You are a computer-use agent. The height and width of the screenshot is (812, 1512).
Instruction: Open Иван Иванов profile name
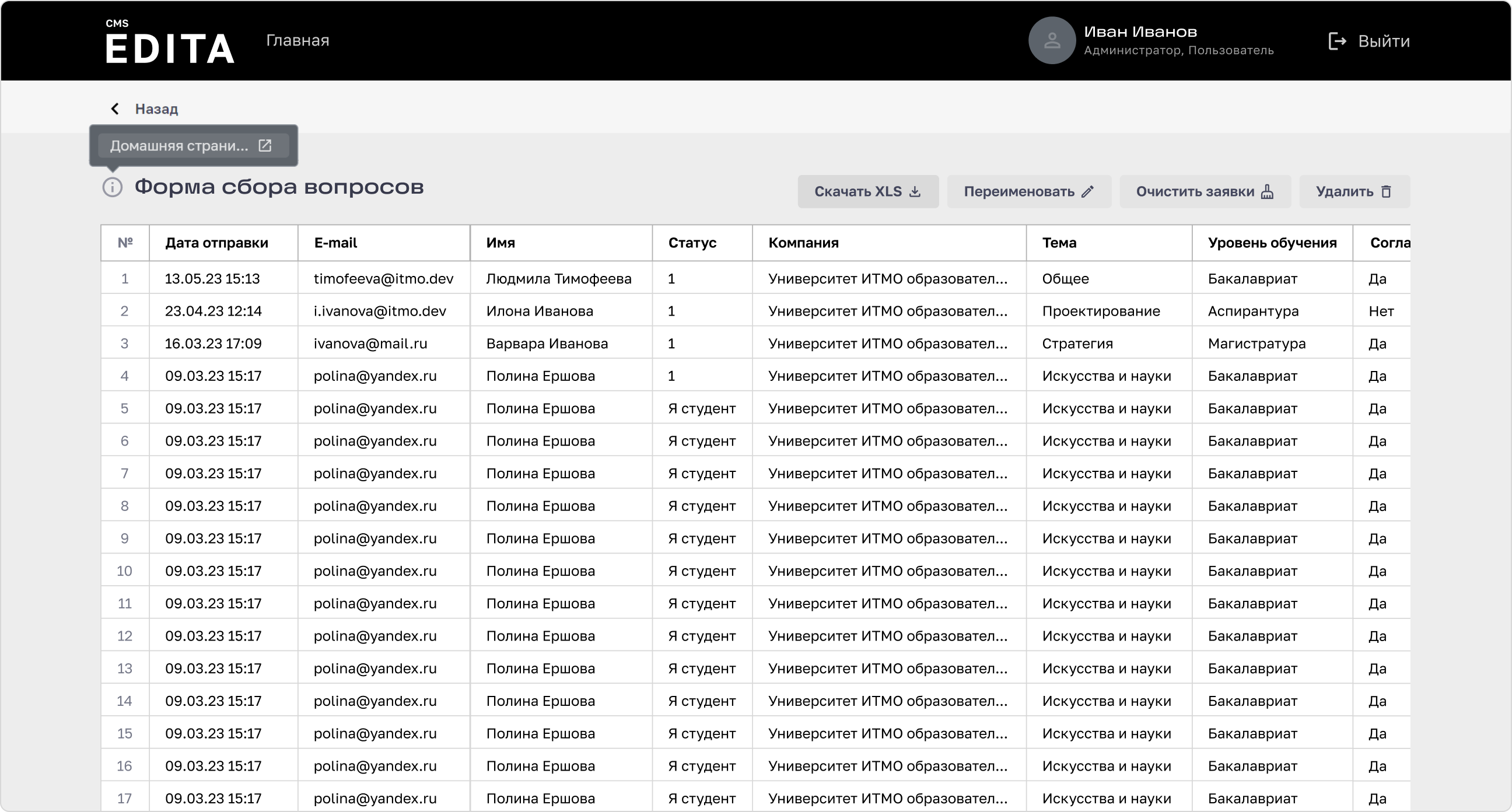[1140, 32]
